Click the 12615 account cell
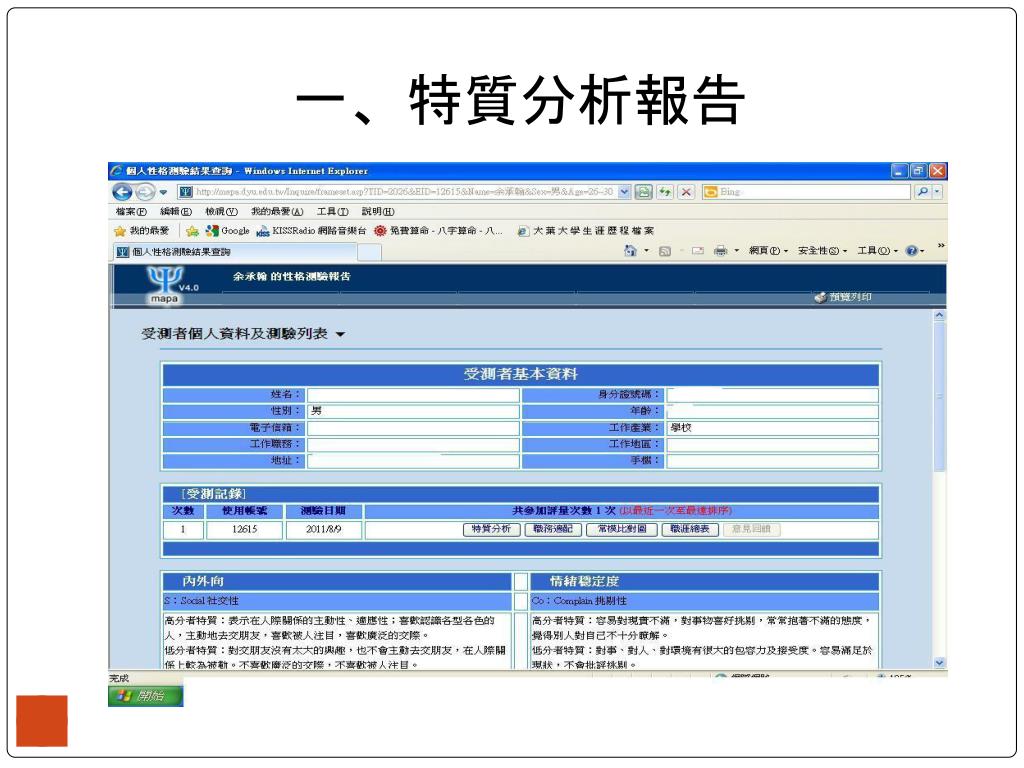The height and width of the screenshot is (768, 1024). click(x=245, y=530)
